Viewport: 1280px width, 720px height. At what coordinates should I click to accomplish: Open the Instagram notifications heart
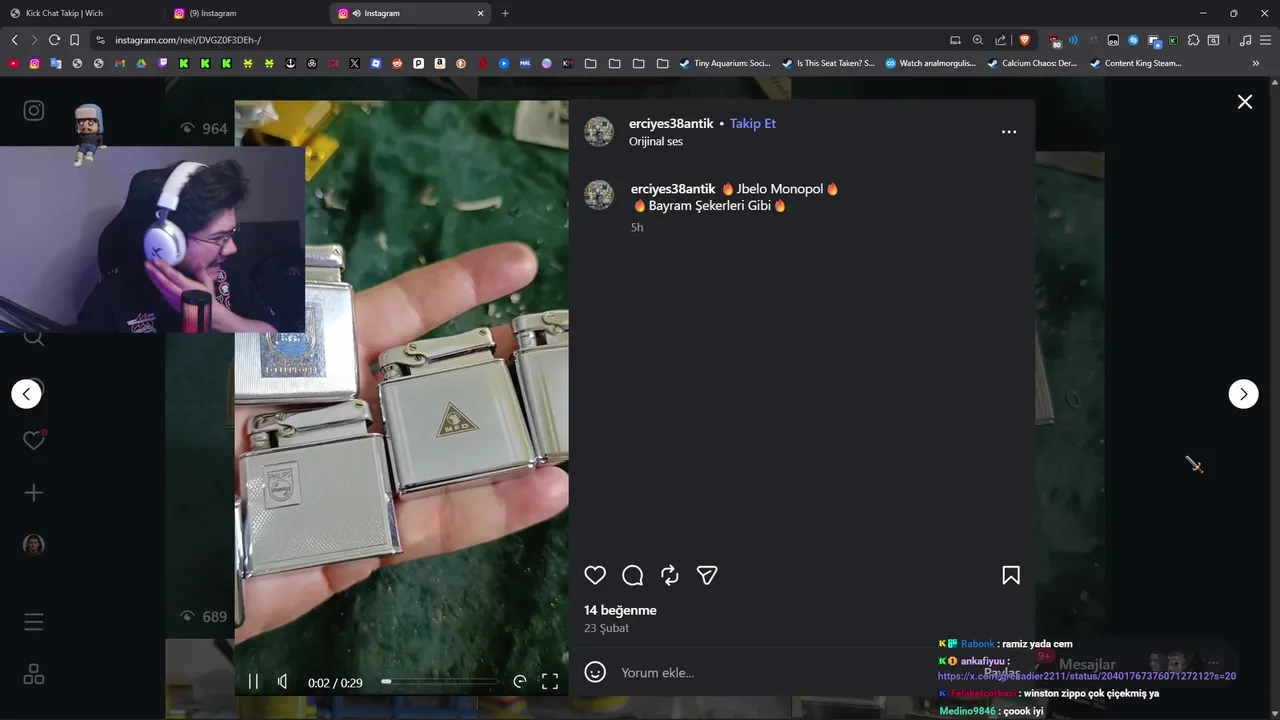34,440
